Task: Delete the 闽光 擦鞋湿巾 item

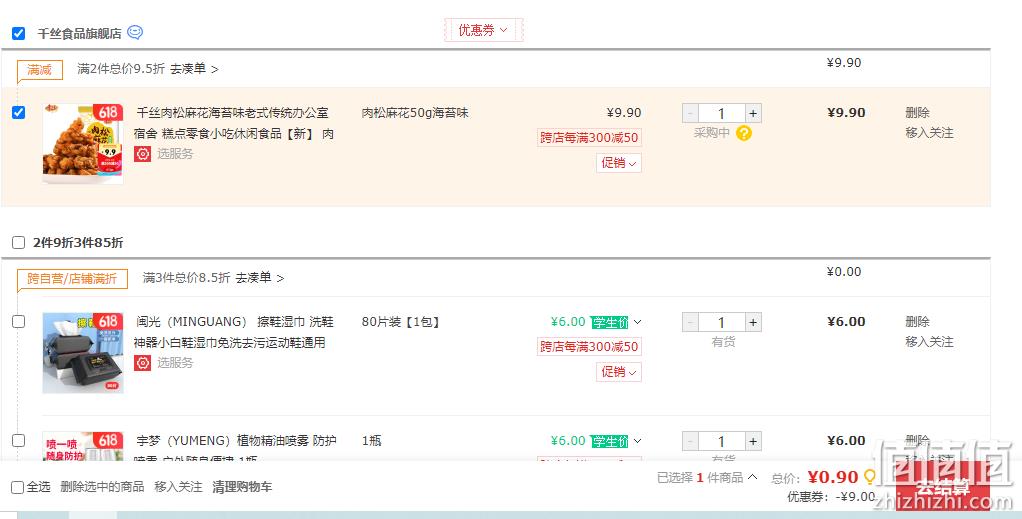Action: 917,321
